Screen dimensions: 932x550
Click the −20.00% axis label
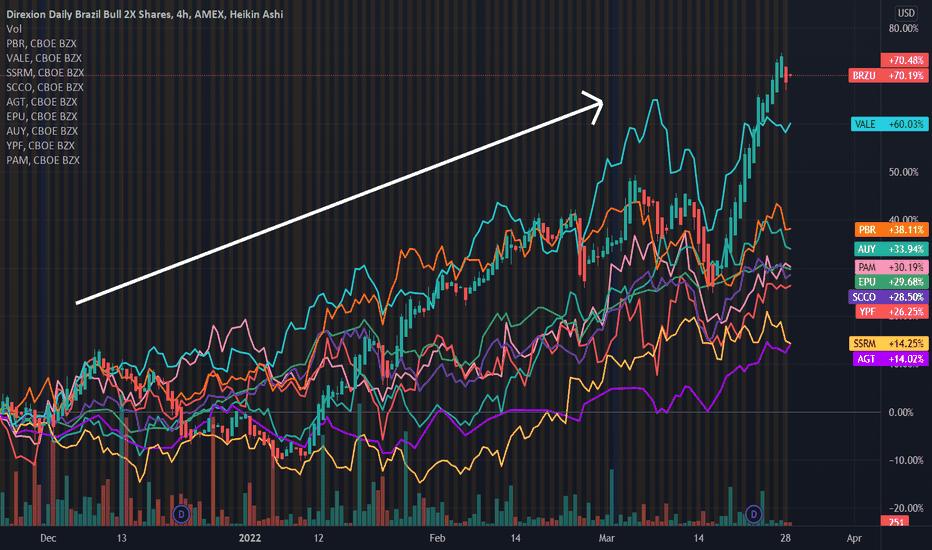coord(906,508)
